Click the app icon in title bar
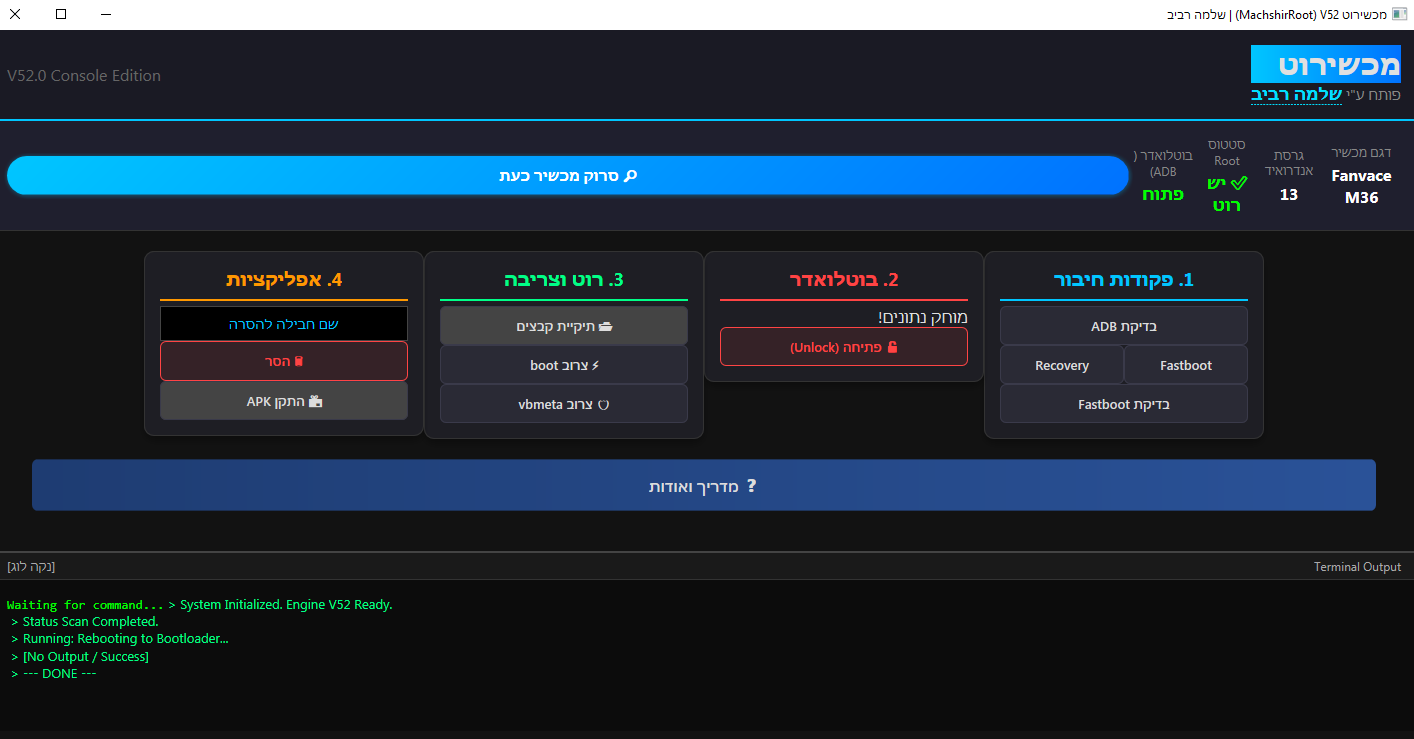 coord(1399,15)
